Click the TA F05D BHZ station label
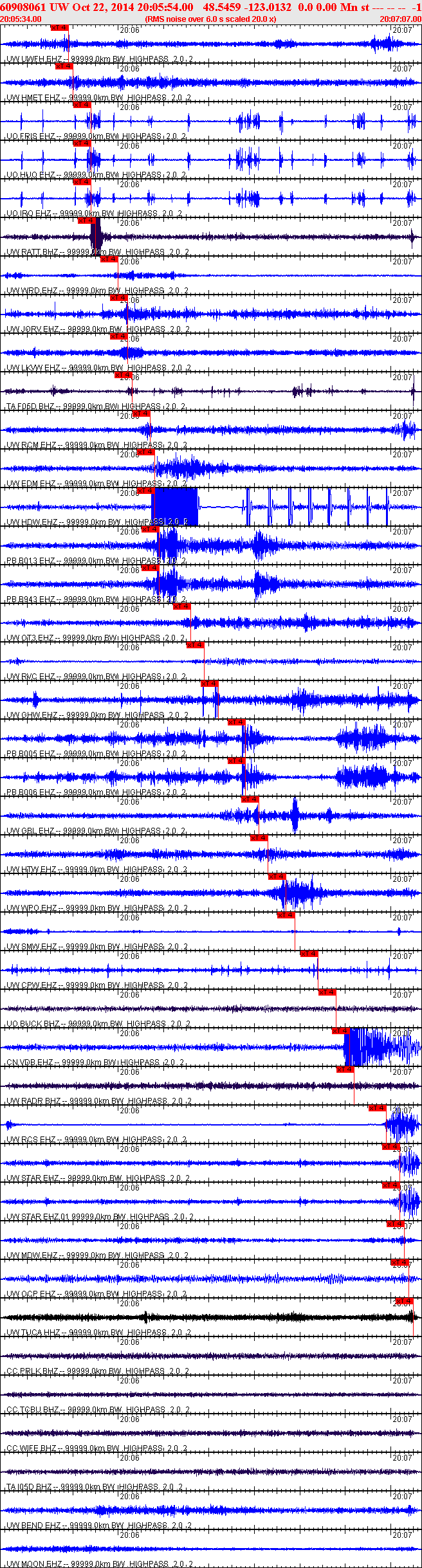 click(x=31, y=406)
